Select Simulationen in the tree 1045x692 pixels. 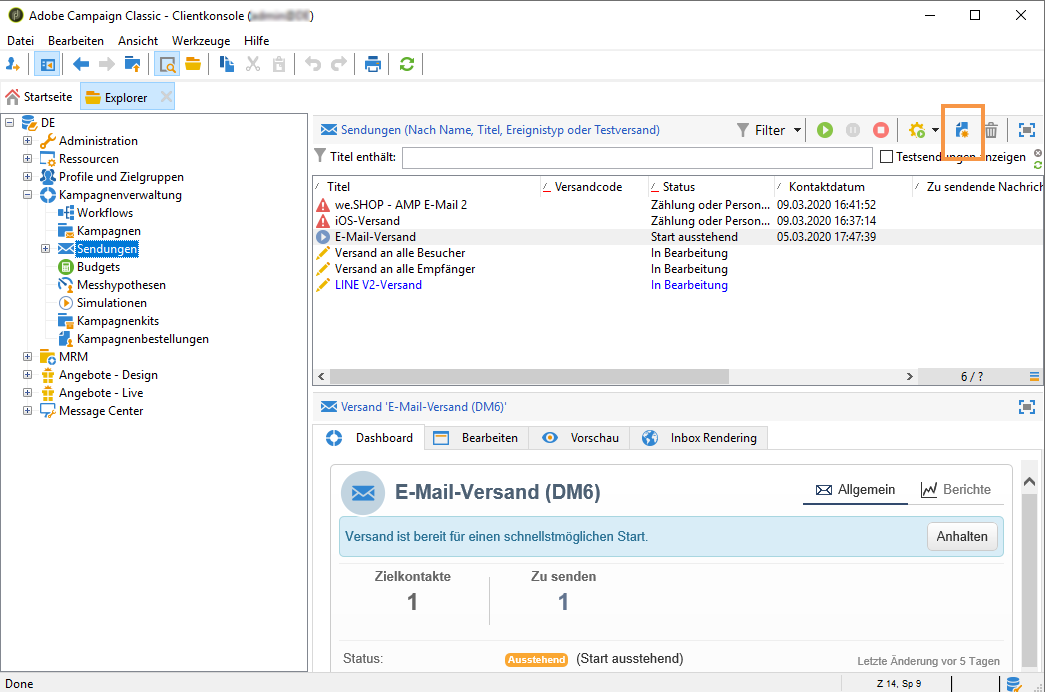111,303
